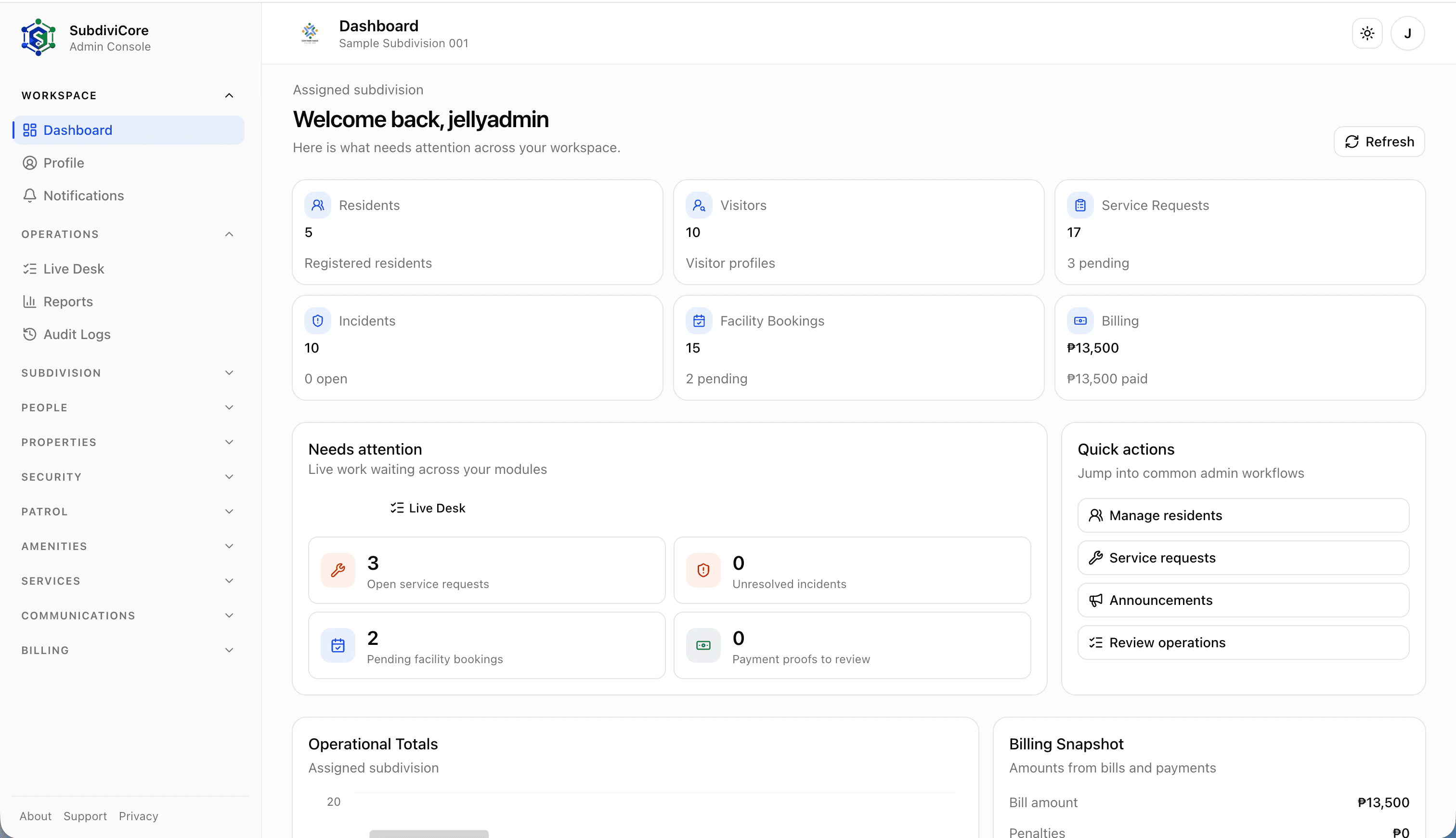Click 'Sample Subdivision 001' header text

[403, 43]
